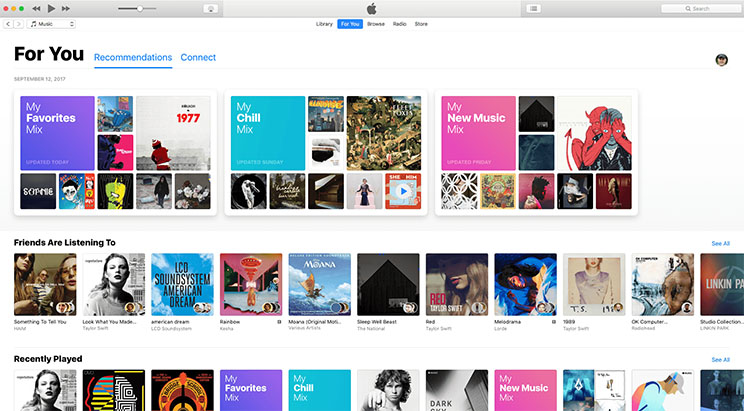
Task: Open the Music media type dropdown
Action: (x=52, y=23)
